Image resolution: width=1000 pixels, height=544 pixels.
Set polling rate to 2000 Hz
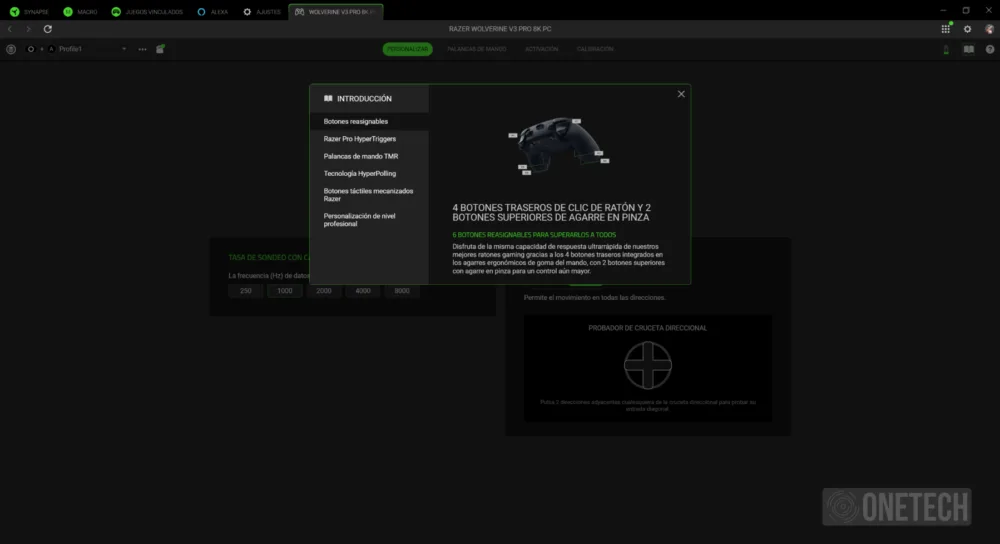(323, 291)
